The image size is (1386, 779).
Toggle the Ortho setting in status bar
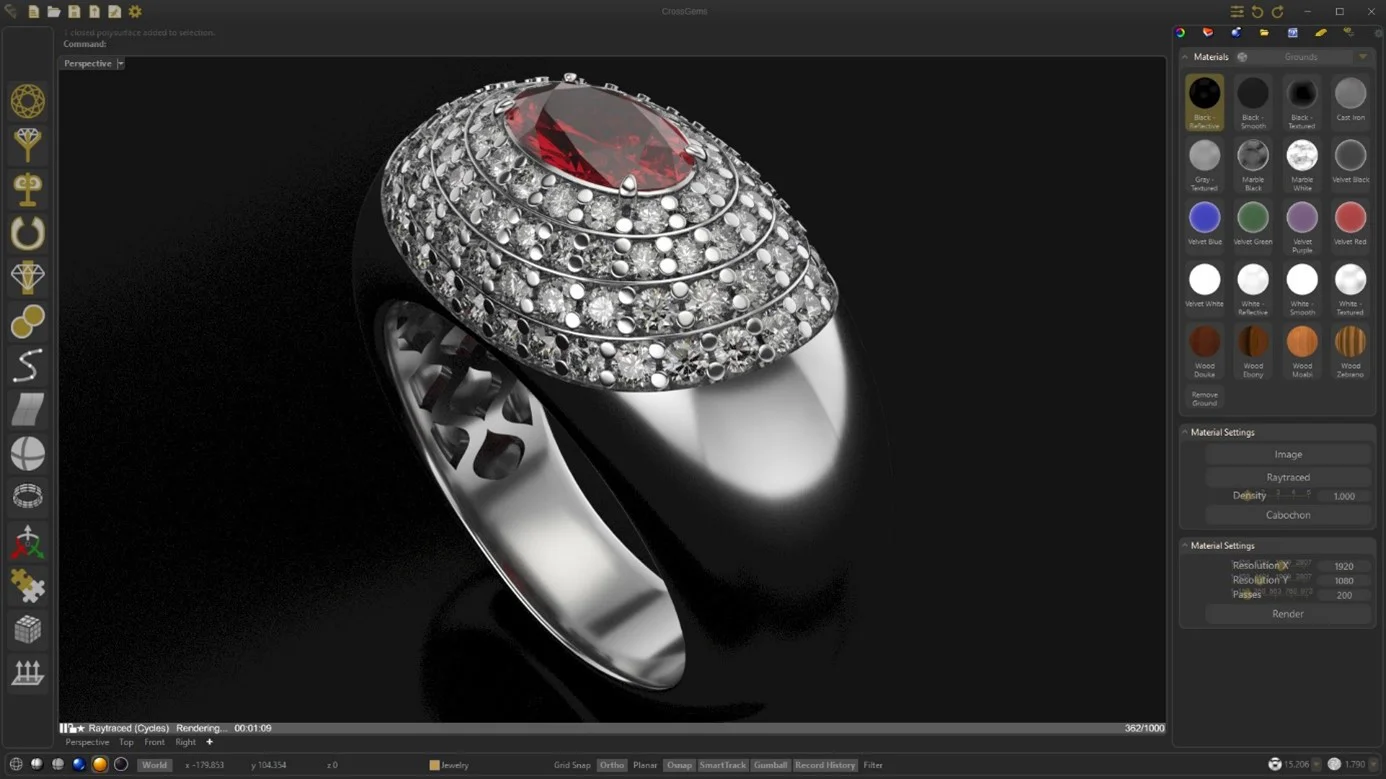pos(611,765)
